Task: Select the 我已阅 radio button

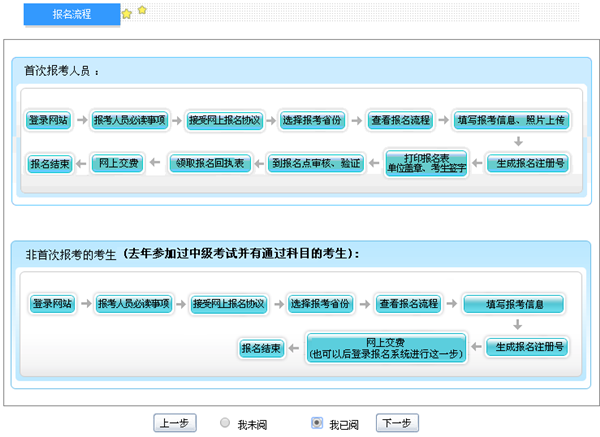Action: tap(317, 422)
